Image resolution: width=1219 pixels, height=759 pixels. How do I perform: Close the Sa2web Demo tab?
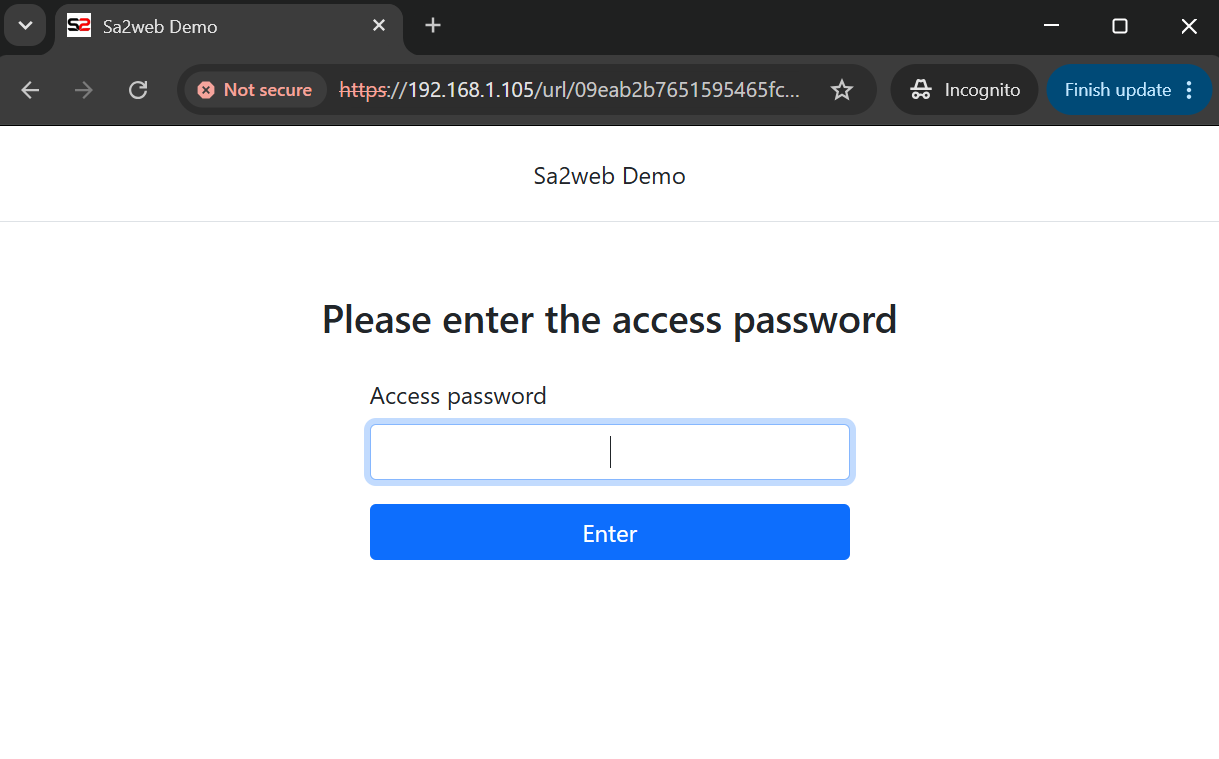click(x=379, y=26)
